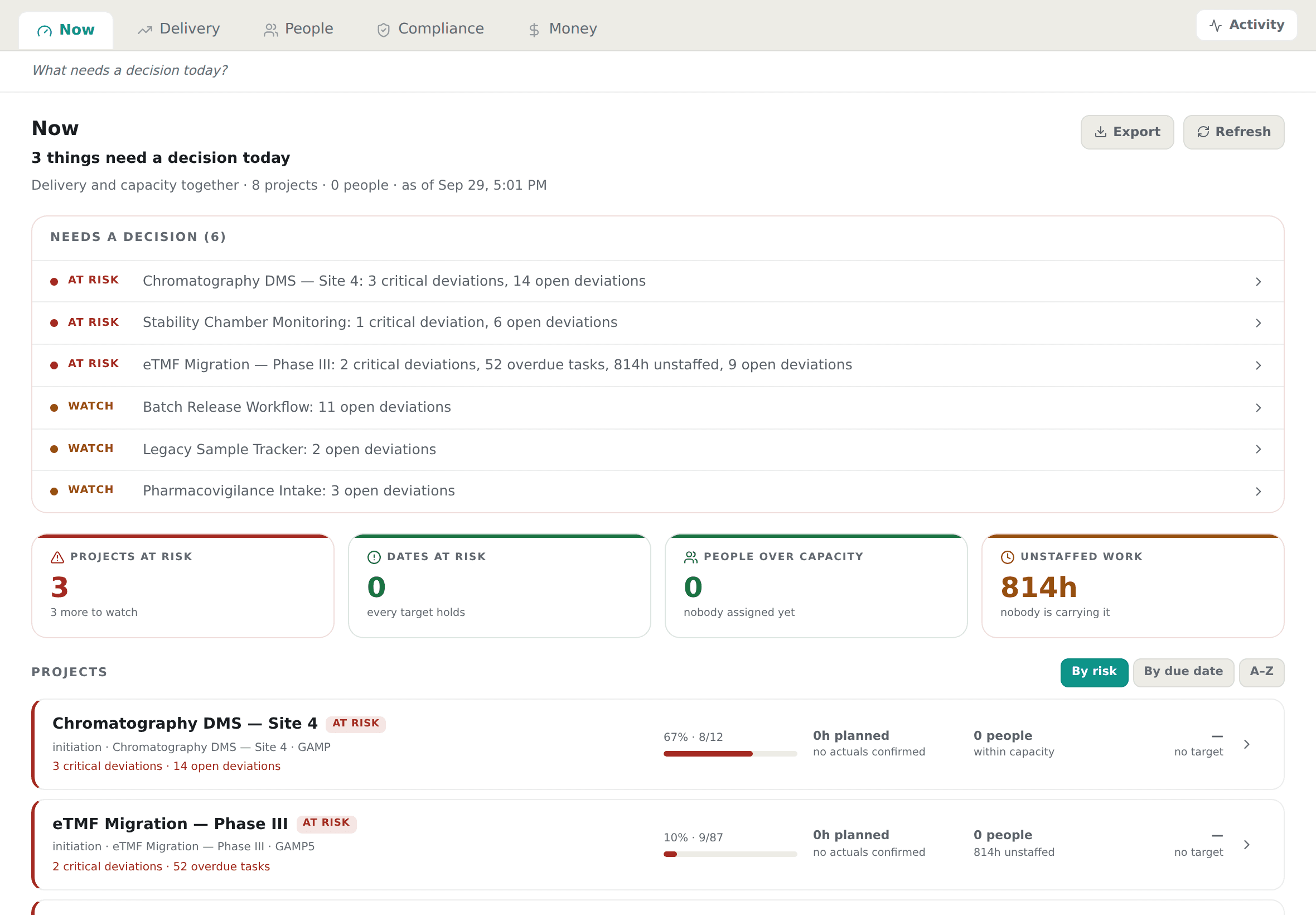Click red status dot for Chromatography DMS
Screen dimensions: 1316x915
(54, 282)
